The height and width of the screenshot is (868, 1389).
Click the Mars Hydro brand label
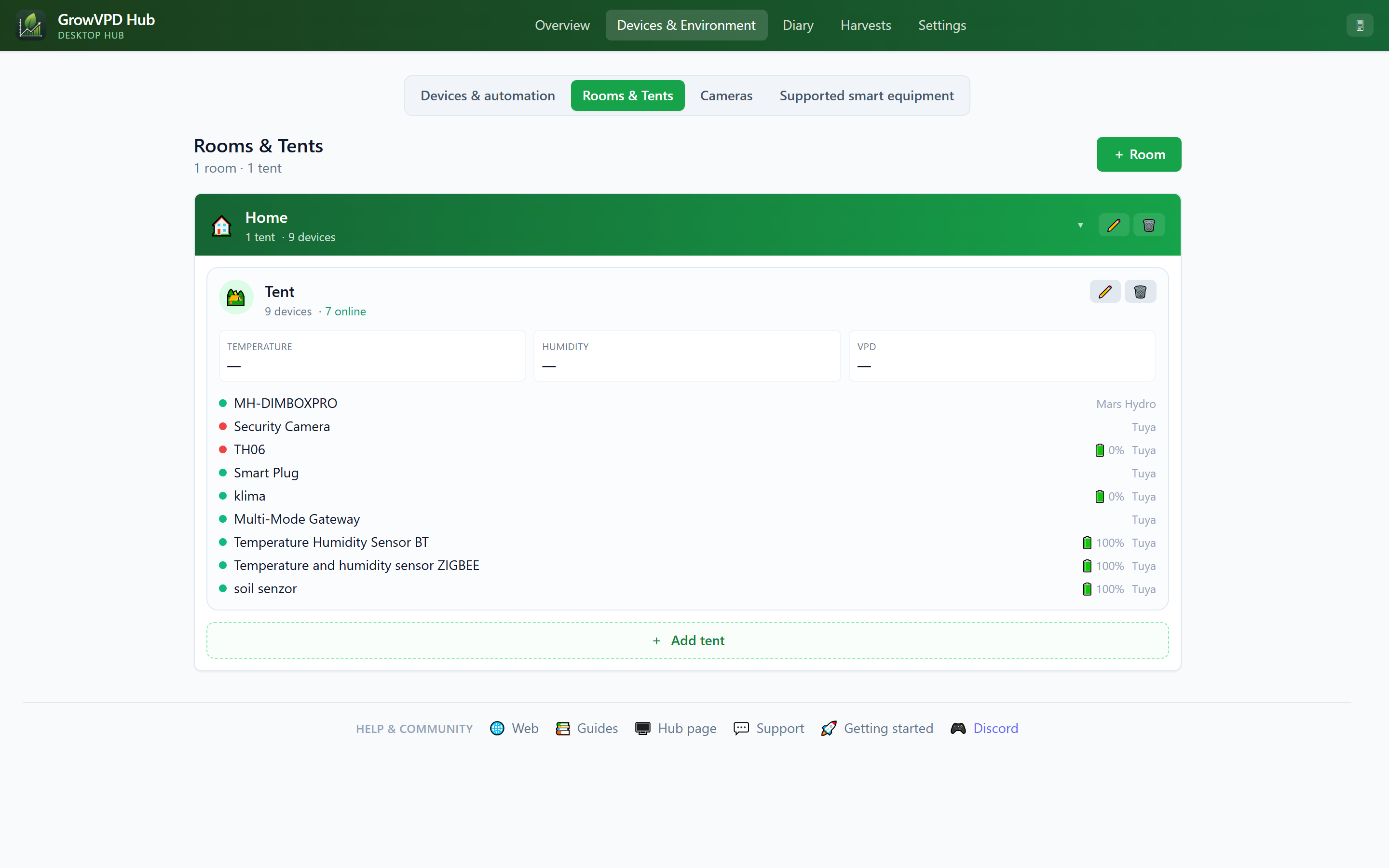click(x=1126, y=404)
